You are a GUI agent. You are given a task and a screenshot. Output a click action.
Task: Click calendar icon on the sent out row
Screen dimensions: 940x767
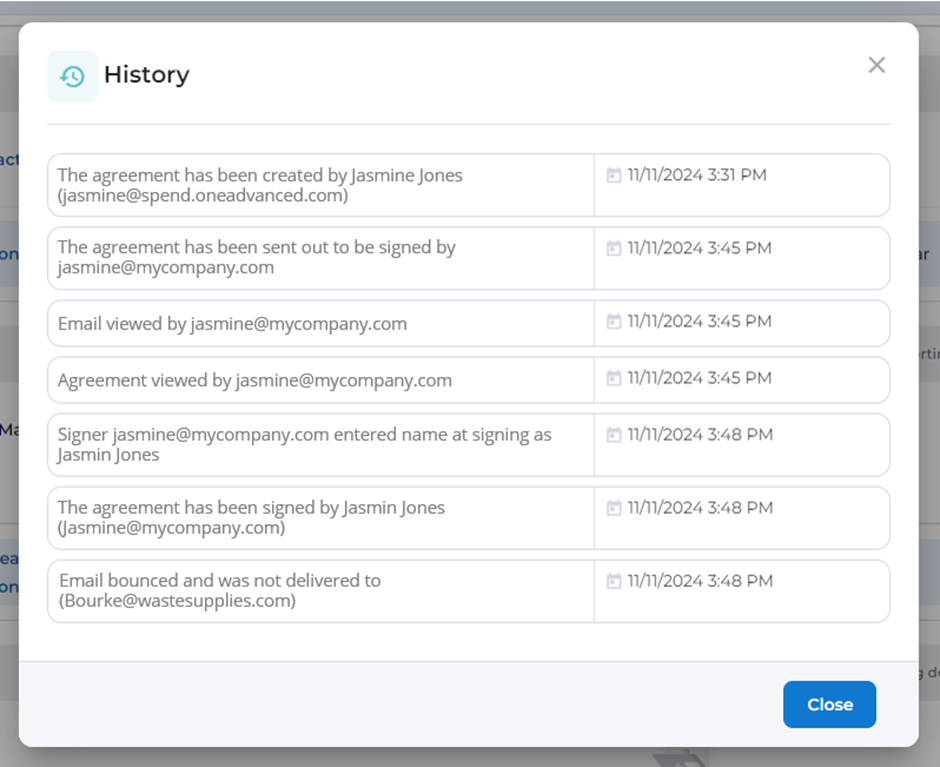614,248
